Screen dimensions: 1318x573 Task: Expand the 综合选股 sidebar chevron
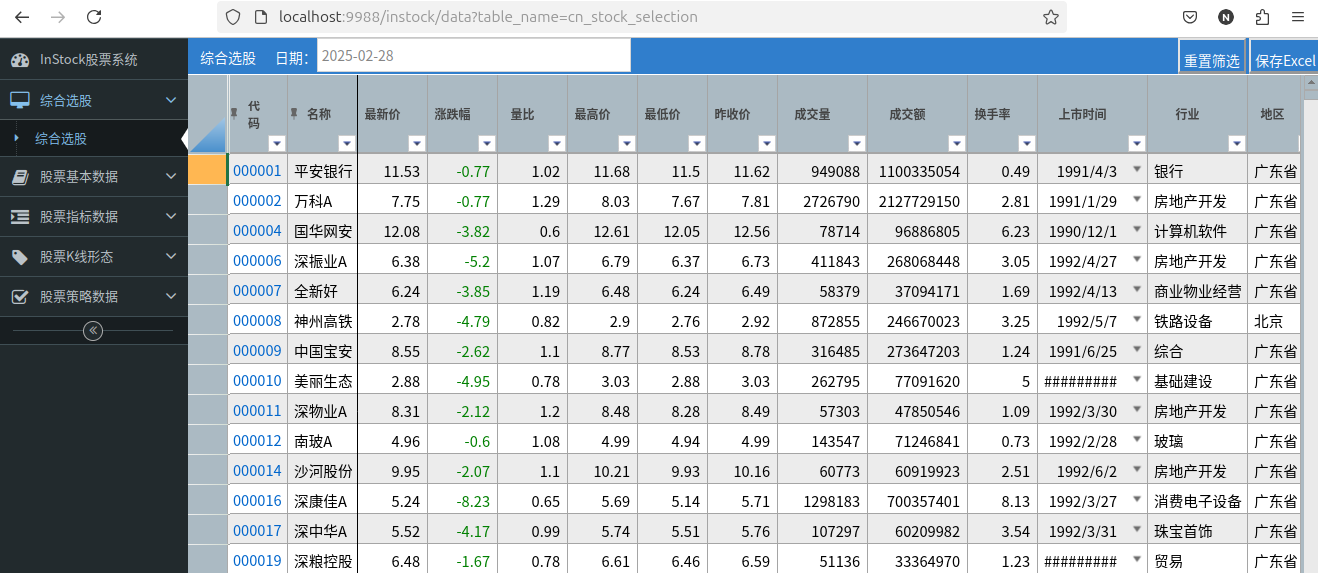coord(171,100)
